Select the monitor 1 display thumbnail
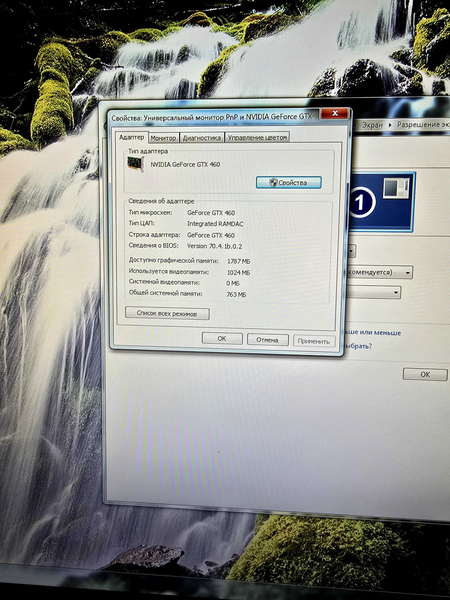 381,202
